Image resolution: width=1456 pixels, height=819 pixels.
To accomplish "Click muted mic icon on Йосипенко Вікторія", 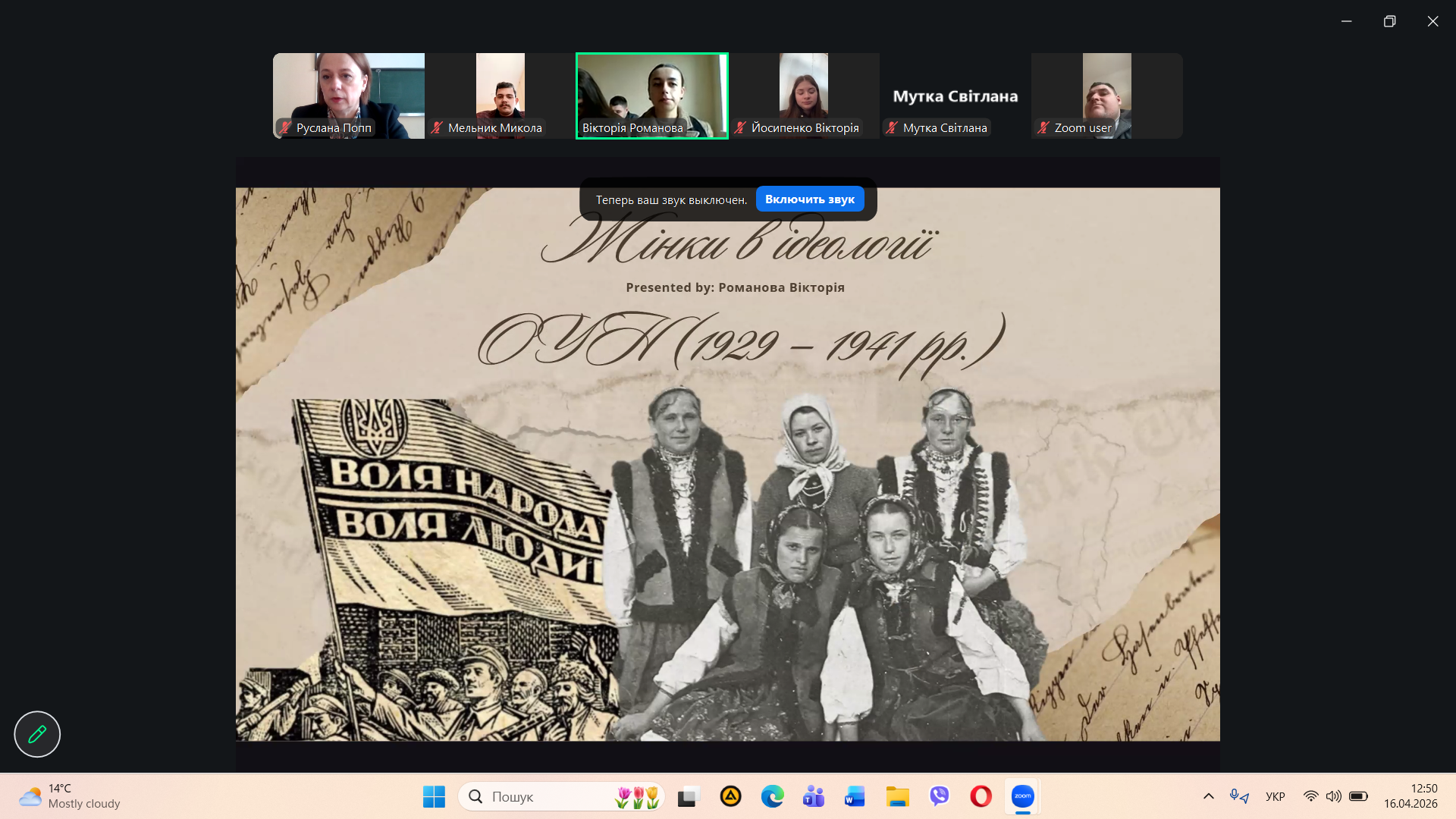I will pyautogui.click(x=741, y=128).
